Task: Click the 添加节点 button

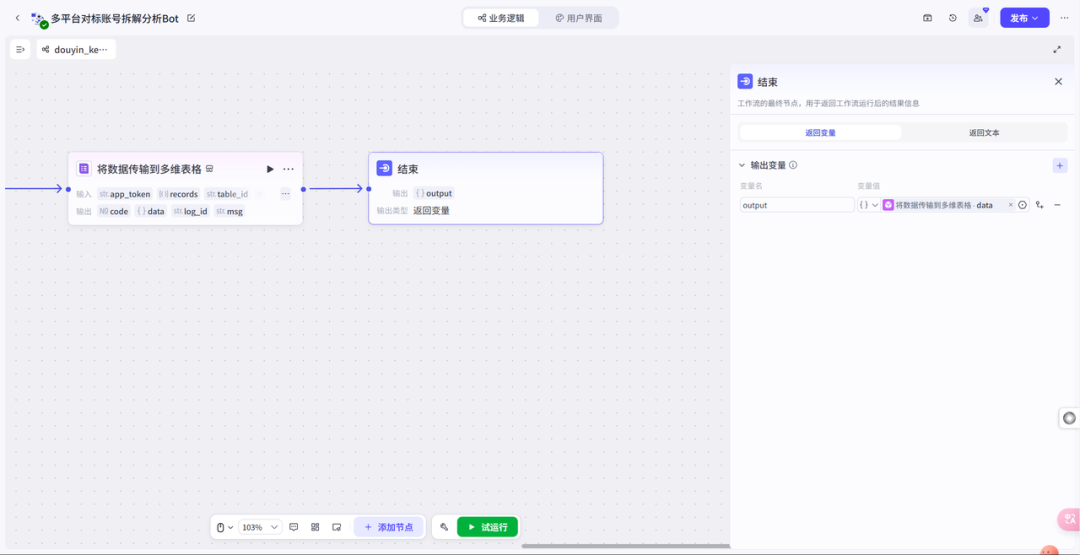Action: [x=389, y=527]
